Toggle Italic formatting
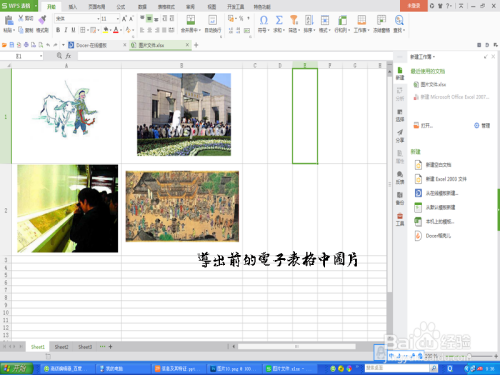500x375 pixels. pyautogui.click(x=66, y=30)
